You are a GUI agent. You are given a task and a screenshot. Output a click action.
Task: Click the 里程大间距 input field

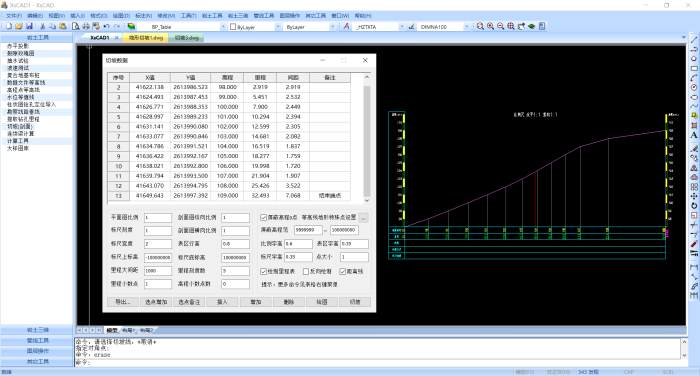click(158, 271)
